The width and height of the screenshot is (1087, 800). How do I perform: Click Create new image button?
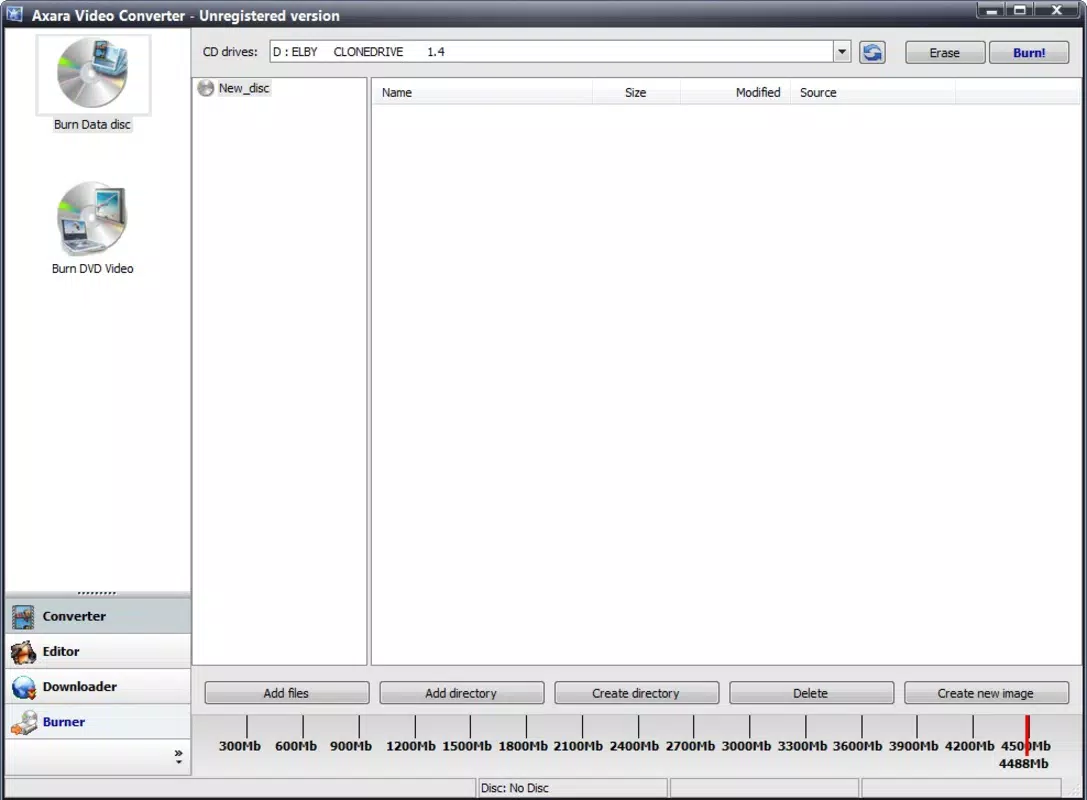986,693
